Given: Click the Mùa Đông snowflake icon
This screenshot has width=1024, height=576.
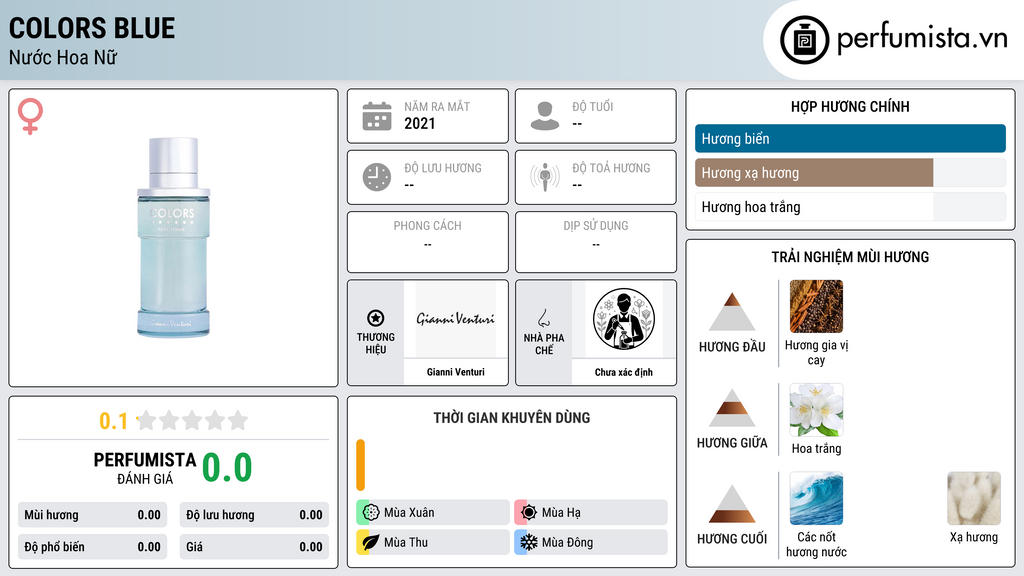Looking at the screenshot, I should [x=528, y=542].
